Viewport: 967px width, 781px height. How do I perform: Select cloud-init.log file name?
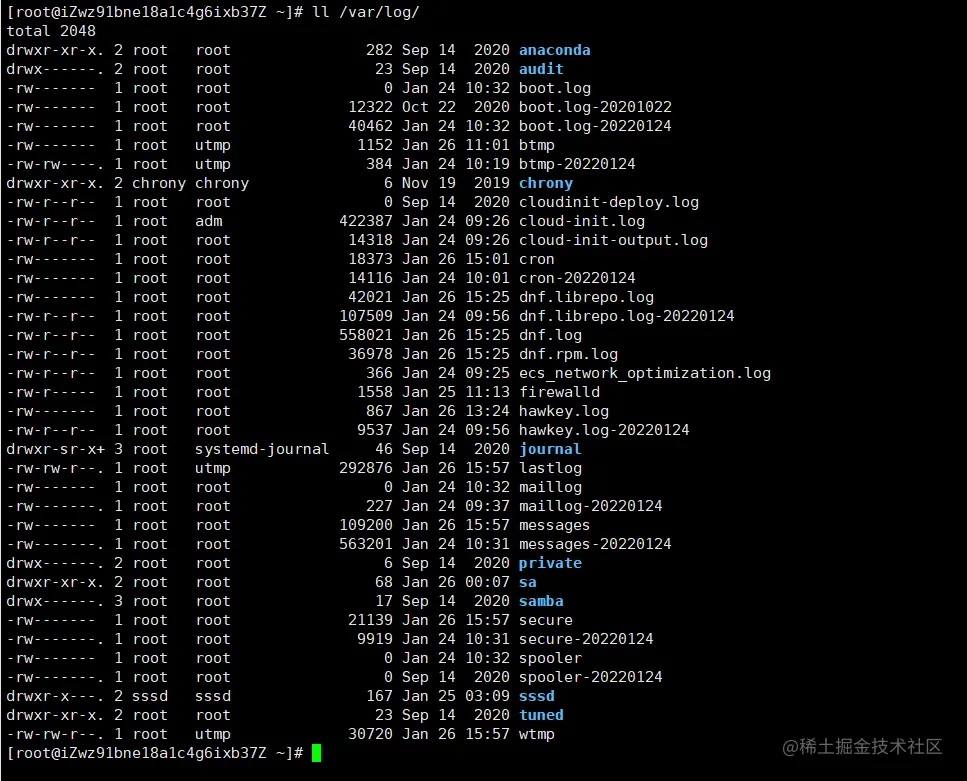pos(582,221)
